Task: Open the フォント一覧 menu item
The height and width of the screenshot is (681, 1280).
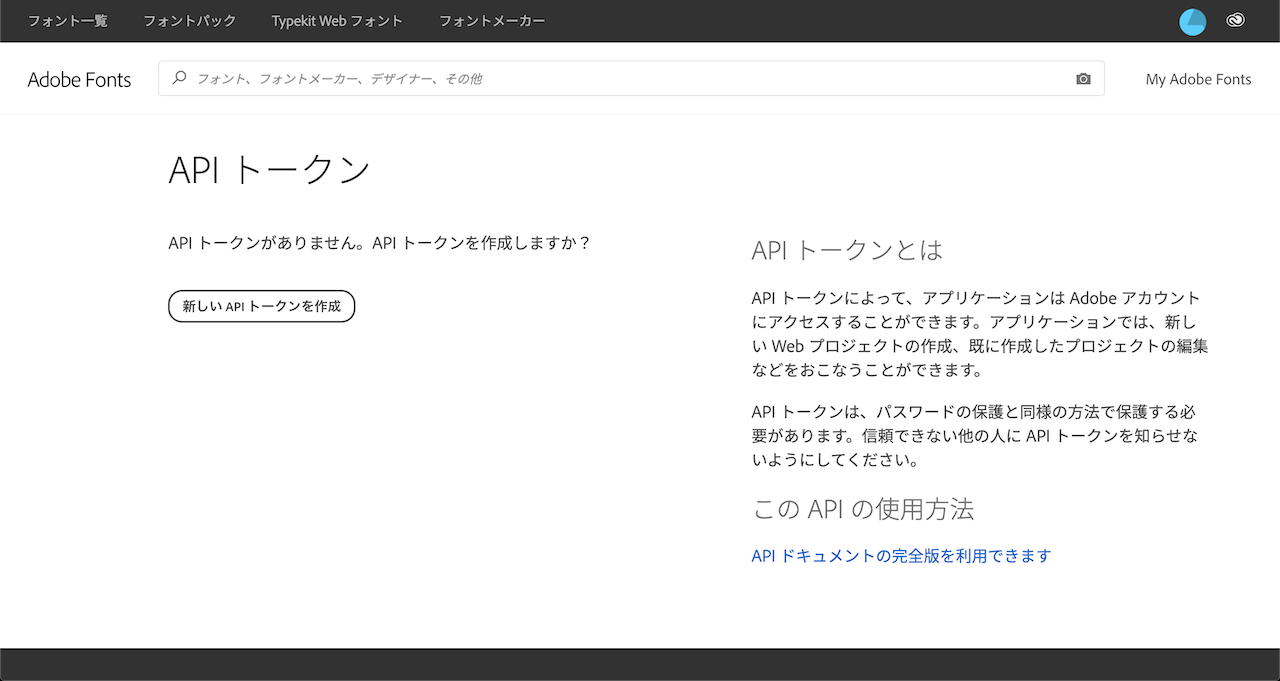Action: click(67, 21)
